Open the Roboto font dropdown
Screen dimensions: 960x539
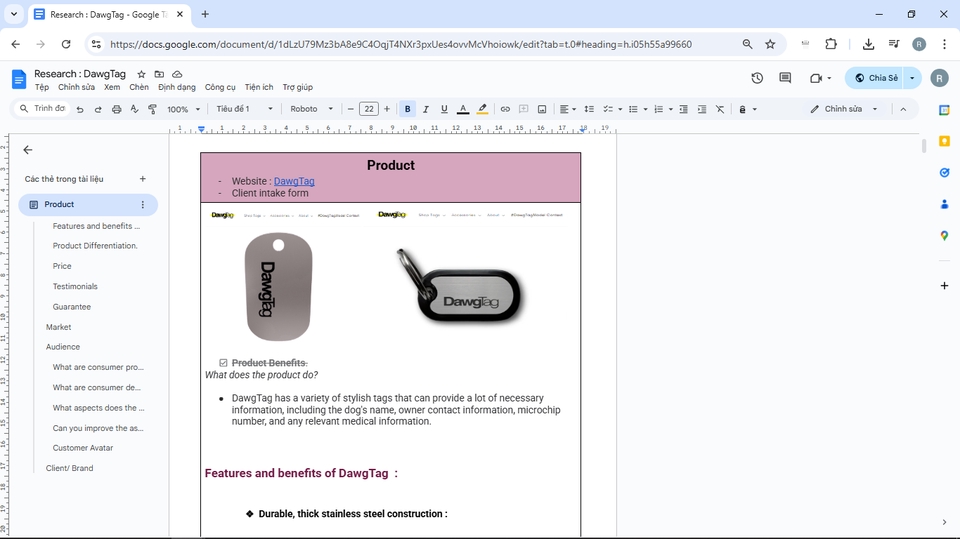tap(312, 109)
